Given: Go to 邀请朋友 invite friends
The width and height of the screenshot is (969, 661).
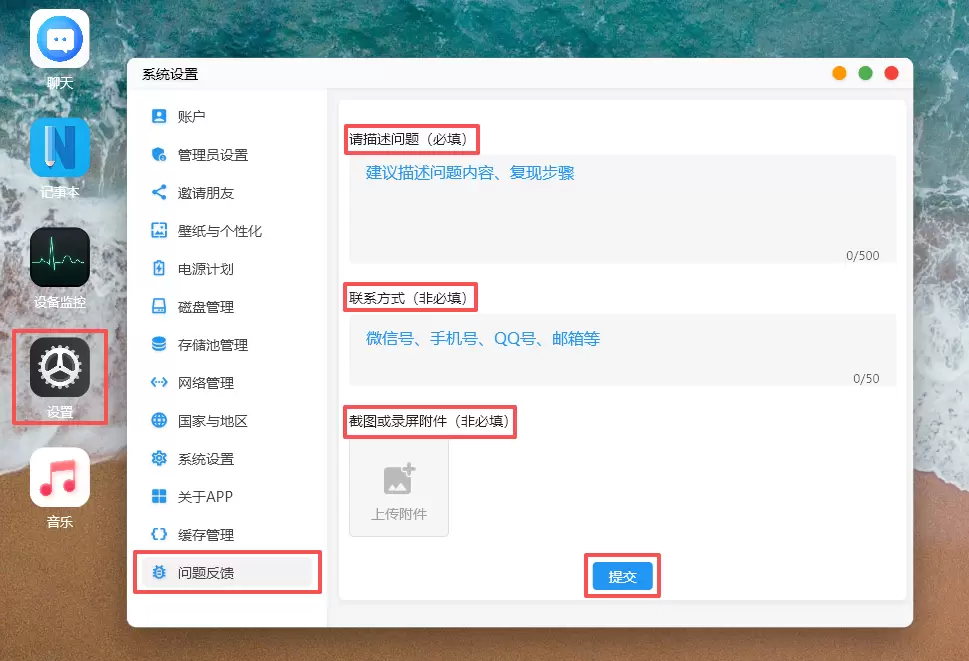Looking at the screenshot, I should (205, 193).
